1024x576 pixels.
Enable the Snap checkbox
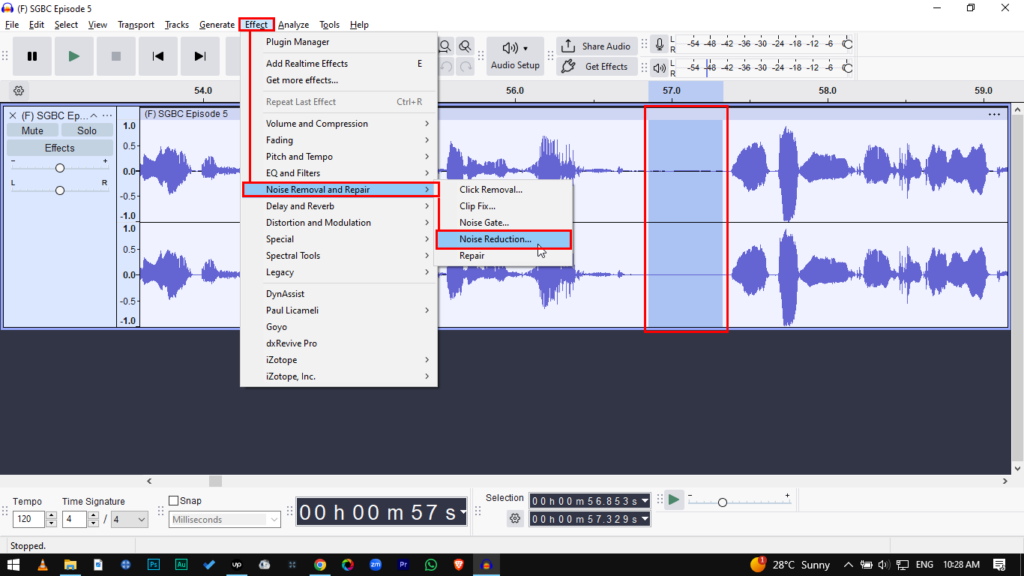(174, 501)
